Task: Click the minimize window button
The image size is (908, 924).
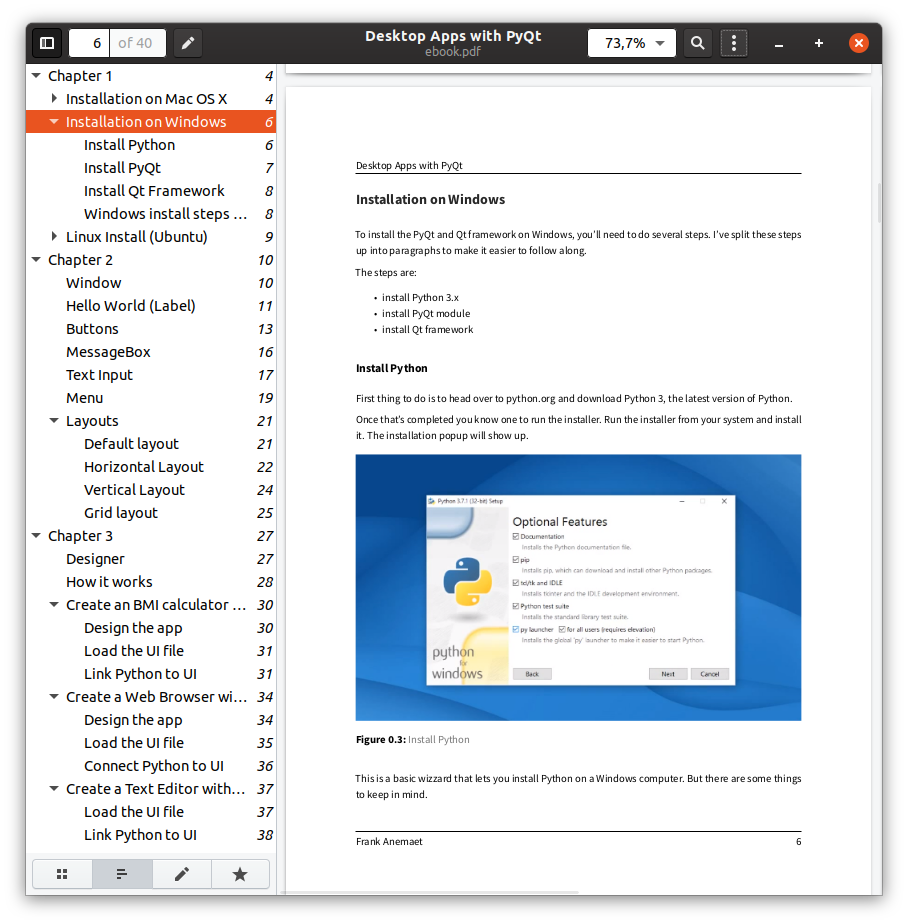Action: [x=779, y=44]
